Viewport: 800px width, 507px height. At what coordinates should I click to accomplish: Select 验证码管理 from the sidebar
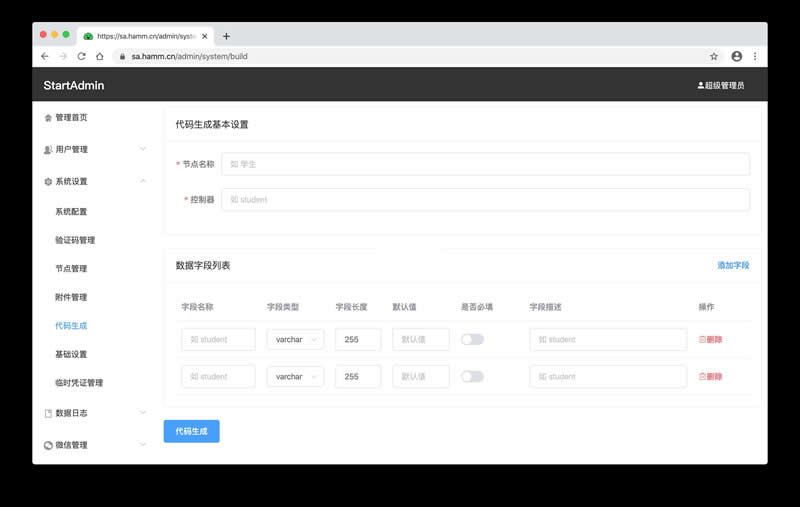(x=75, y=240)
